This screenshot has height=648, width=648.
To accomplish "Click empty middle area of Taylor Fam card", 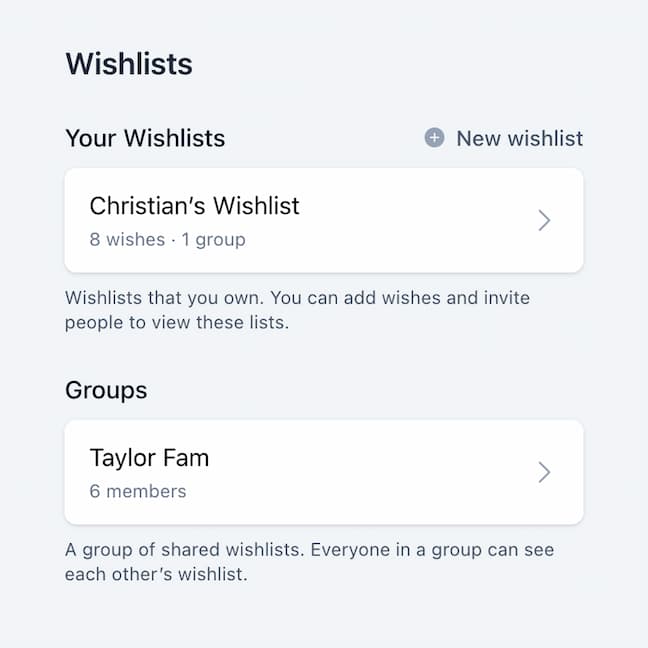I will pyautogui.click(x=380, y=472).
